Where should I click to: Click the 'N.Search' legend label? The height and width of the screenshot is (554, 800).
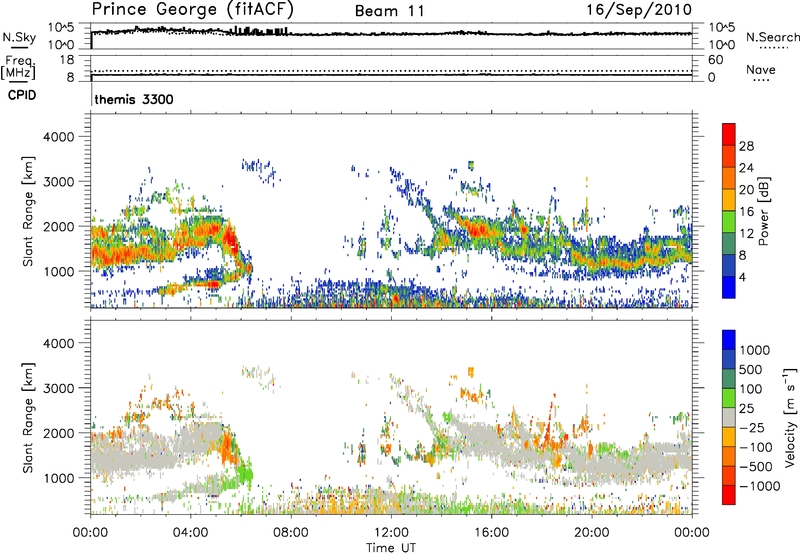pos(772,37)
